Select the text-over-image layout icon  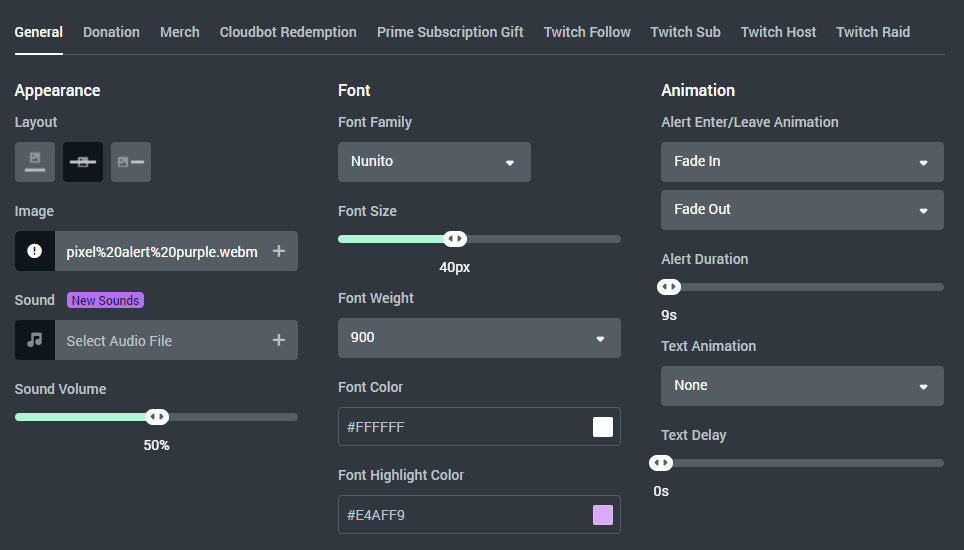pos(83,162)
